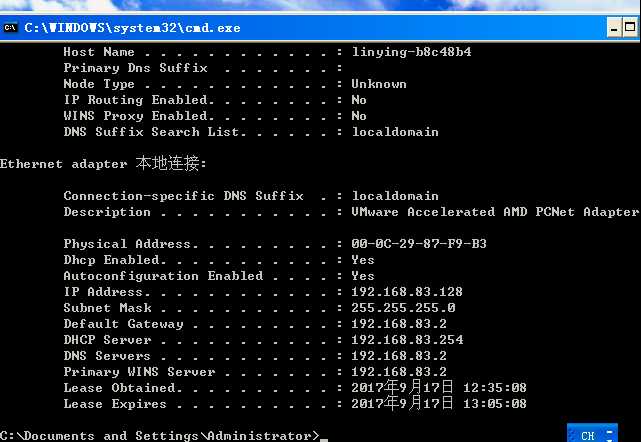Click host name linying-b8c48b4
This screenshot has width=641, height=442.
[411, 52]
